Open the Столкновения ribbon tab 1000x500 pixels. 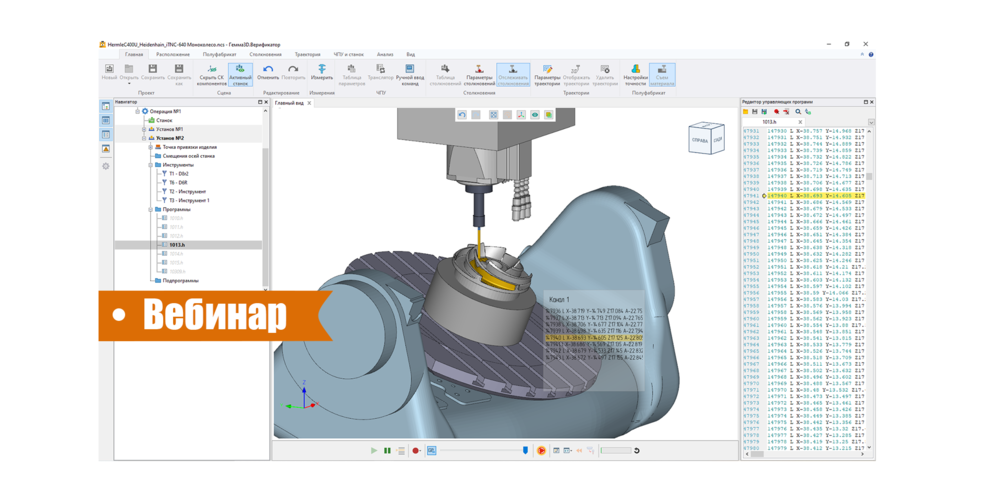click(266, 54)
